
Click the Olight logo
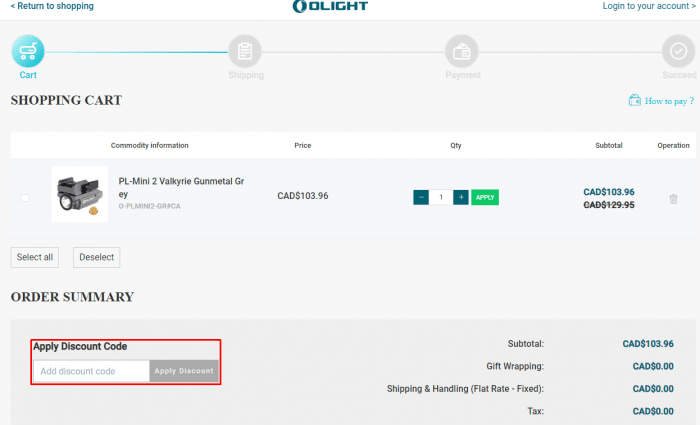pyautogui.click(x=330, y=6)
